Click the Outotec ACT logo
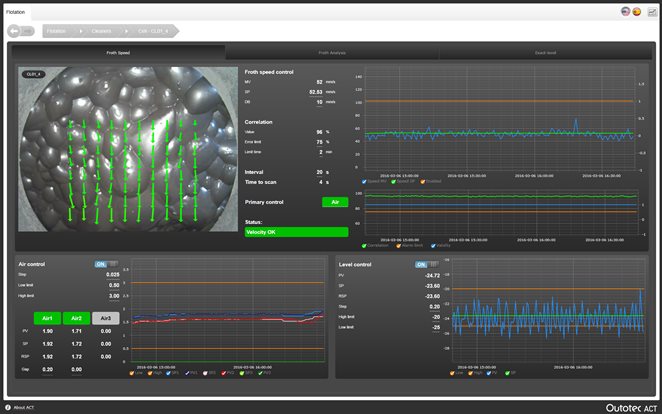The height and width of the screenshot is (414, 662). (631, 408)
